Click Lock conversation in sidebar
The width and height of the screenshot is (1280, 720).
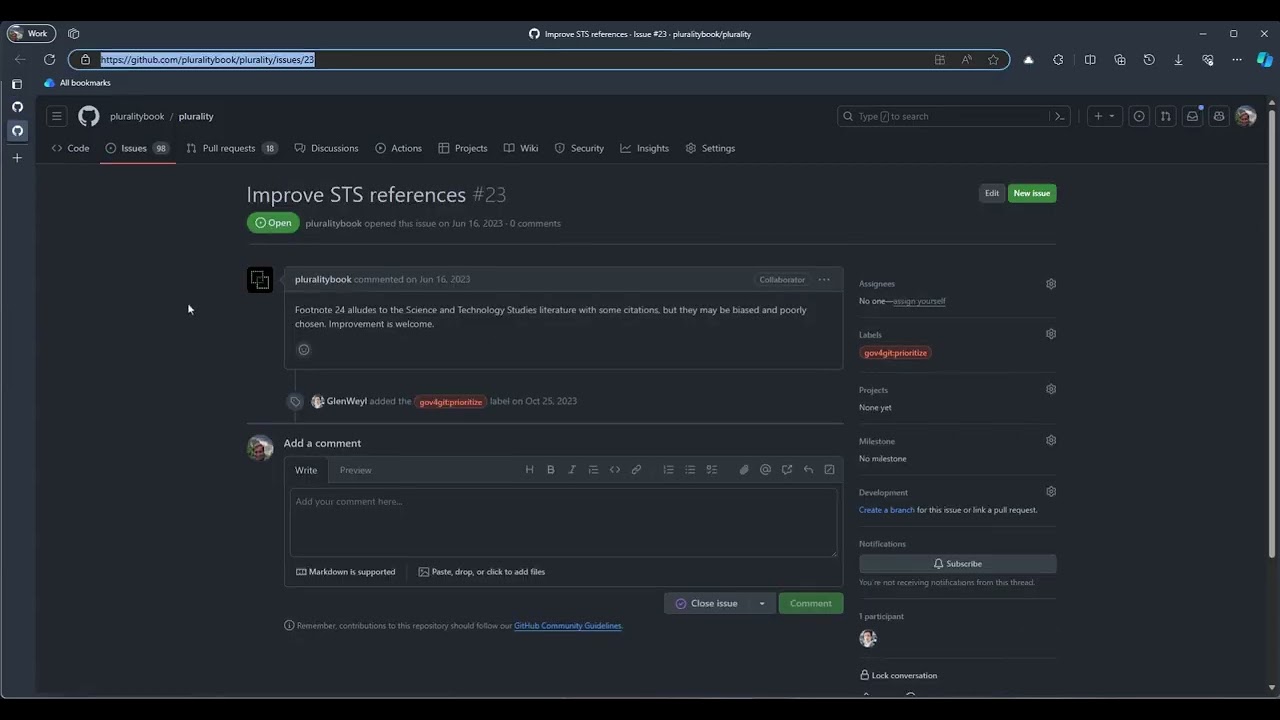tap(898, 675)
